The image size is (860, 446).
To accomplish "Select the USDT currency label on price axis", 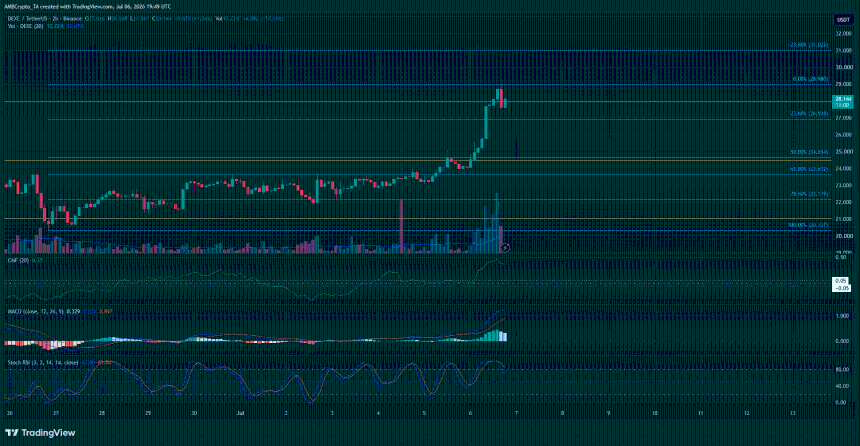I will pos(843,20).
